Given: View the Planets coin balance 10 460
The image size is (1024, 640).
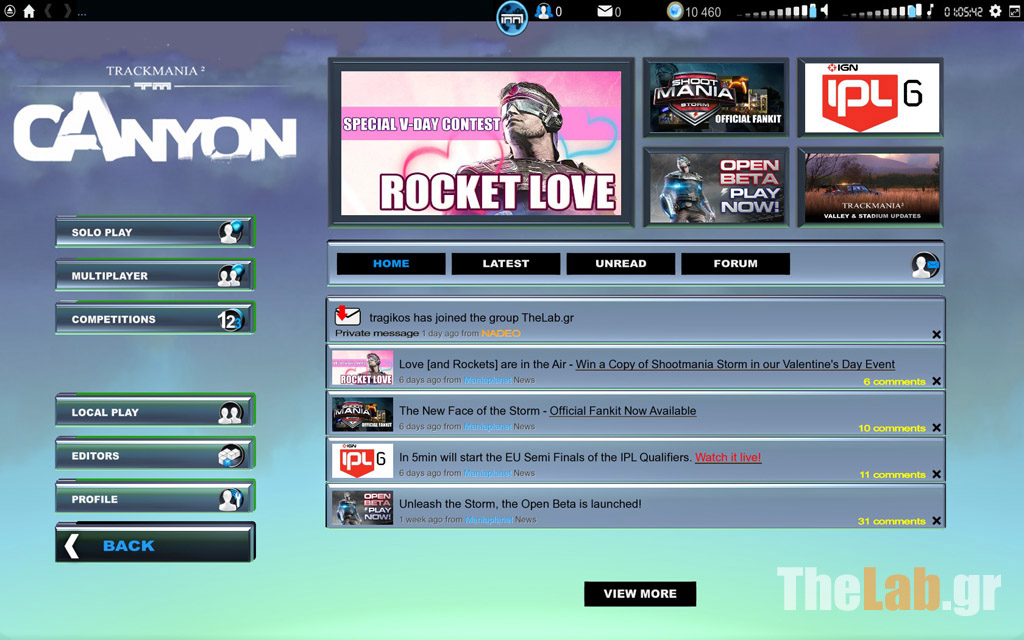Looking at the screenshot, I should (x=694, y=11).
